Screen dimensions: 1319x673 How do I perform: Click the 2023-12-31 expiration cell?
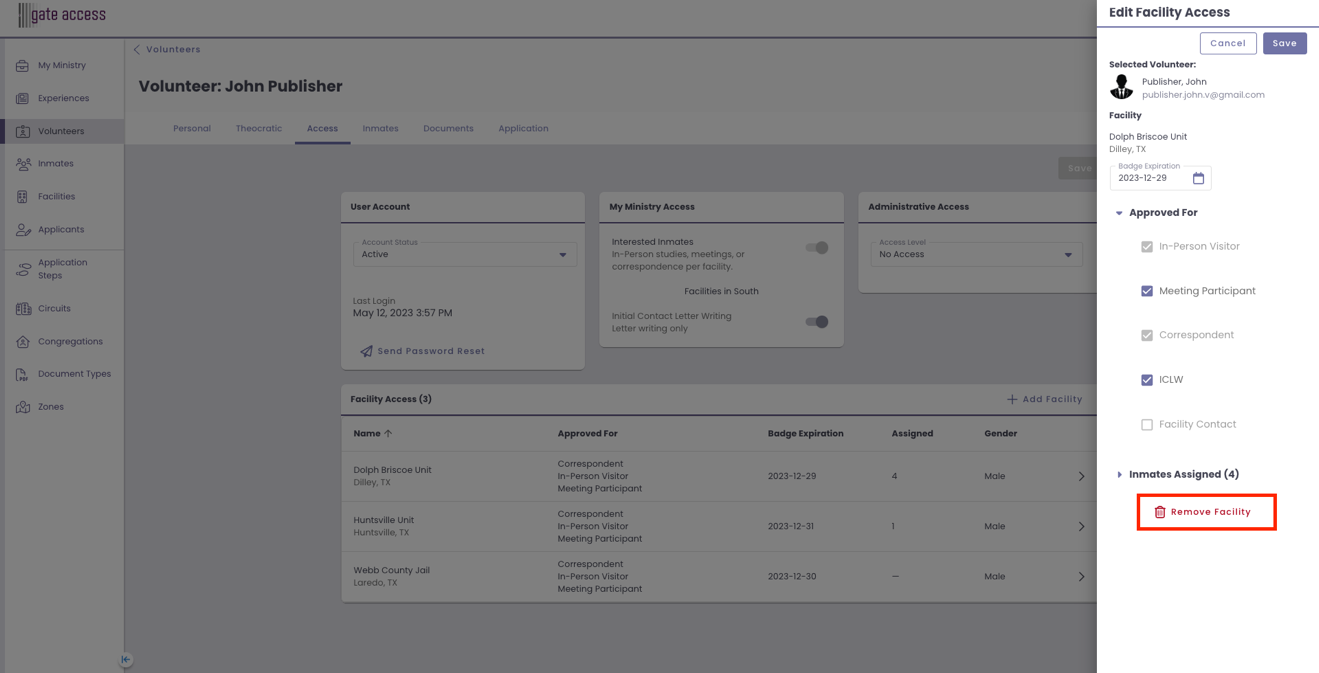coord(792,527)
